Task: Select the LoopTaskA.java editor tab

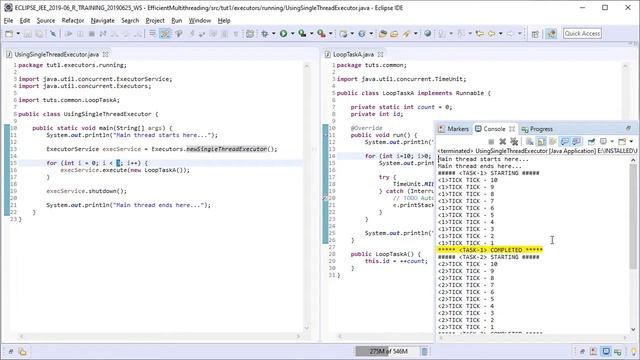Action: pos(353,54)
